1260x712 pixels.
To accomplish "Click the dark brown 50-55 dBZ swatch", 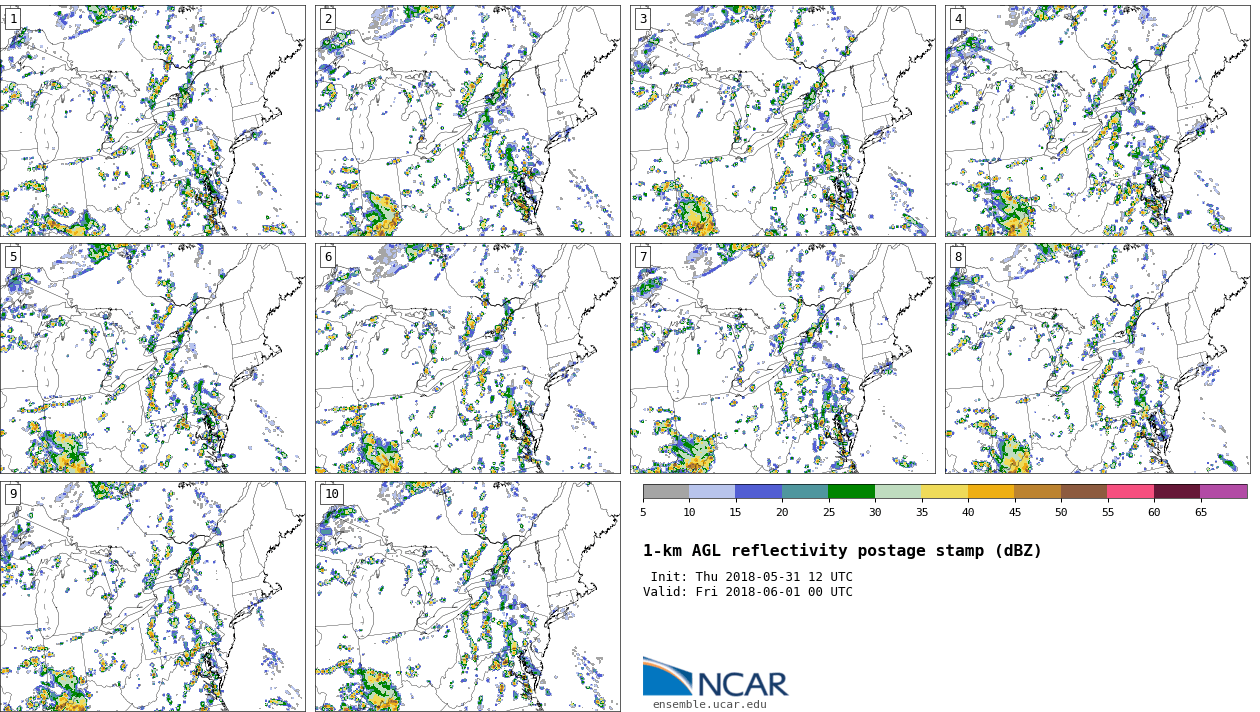I will [1084, 492].
